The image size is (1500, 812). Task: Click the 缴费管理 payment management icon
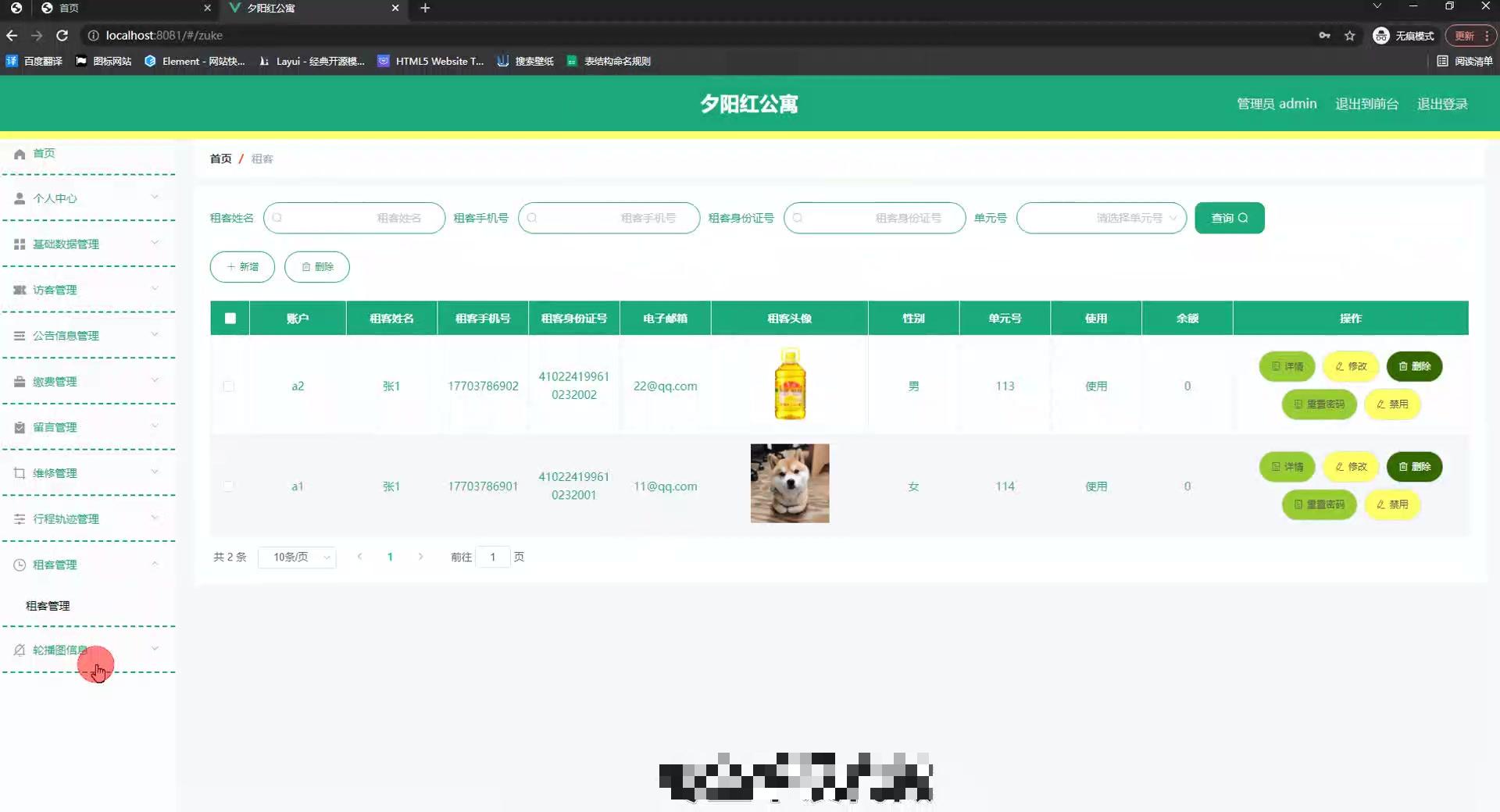[x=19, y=381]
